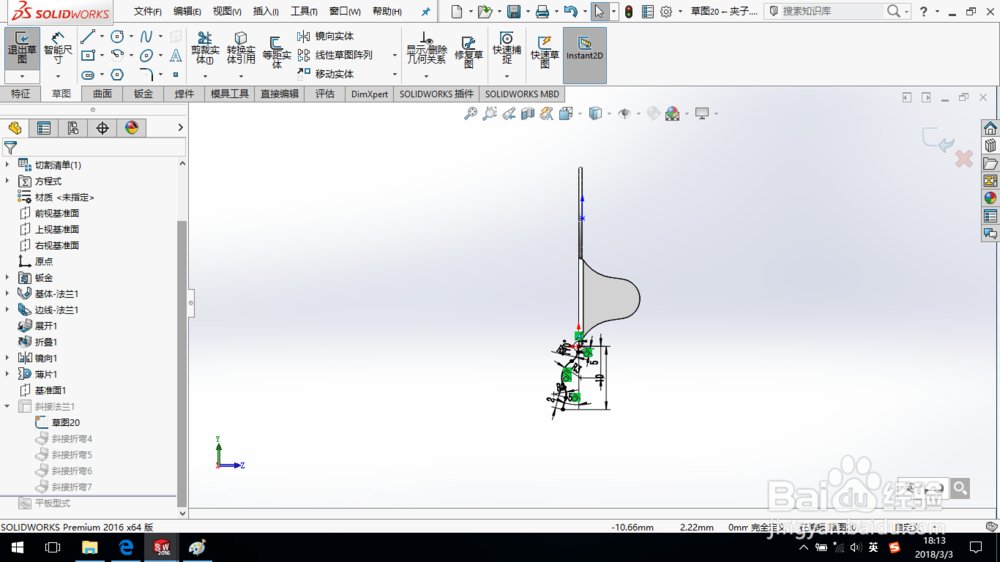Open dropdown under Smart Dimension (智能尺寸)
Image resolution: width=1000 pixels, height=562 pixels.
tap(57, 76)
